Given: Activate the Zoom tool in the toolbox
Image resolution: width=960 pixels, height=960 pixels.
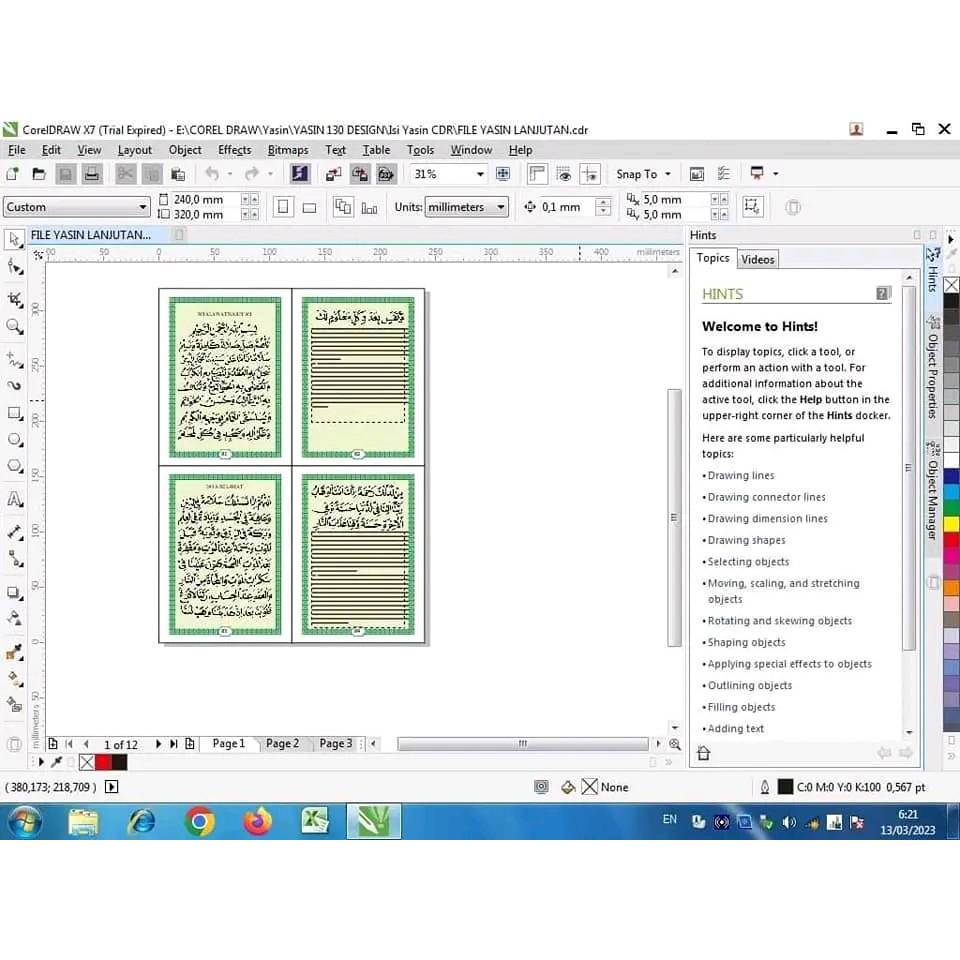Looking at the screenshot, I should click(x=14, y=327).
